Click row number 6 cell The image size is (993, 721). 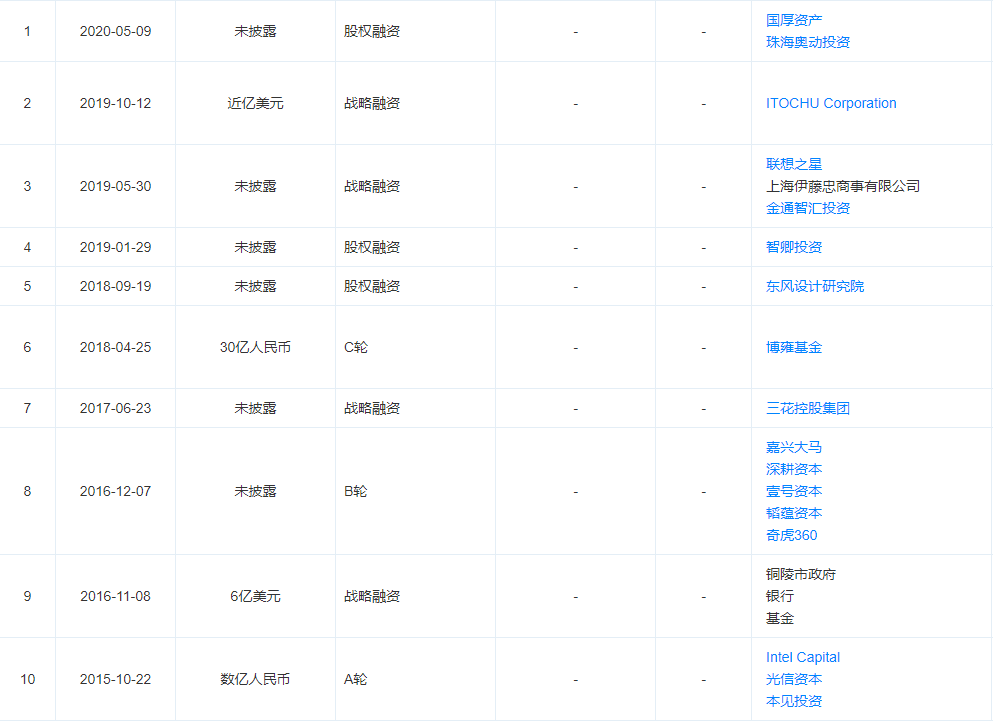point(27,347)
